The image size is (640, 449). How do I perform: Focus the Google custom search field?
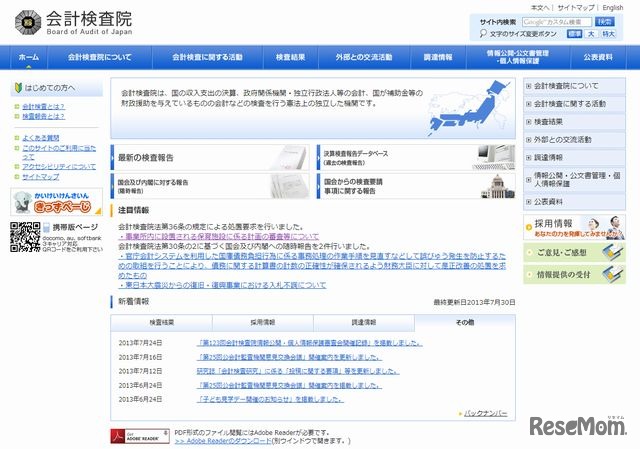pyautogui.click(x=557, y=22)
